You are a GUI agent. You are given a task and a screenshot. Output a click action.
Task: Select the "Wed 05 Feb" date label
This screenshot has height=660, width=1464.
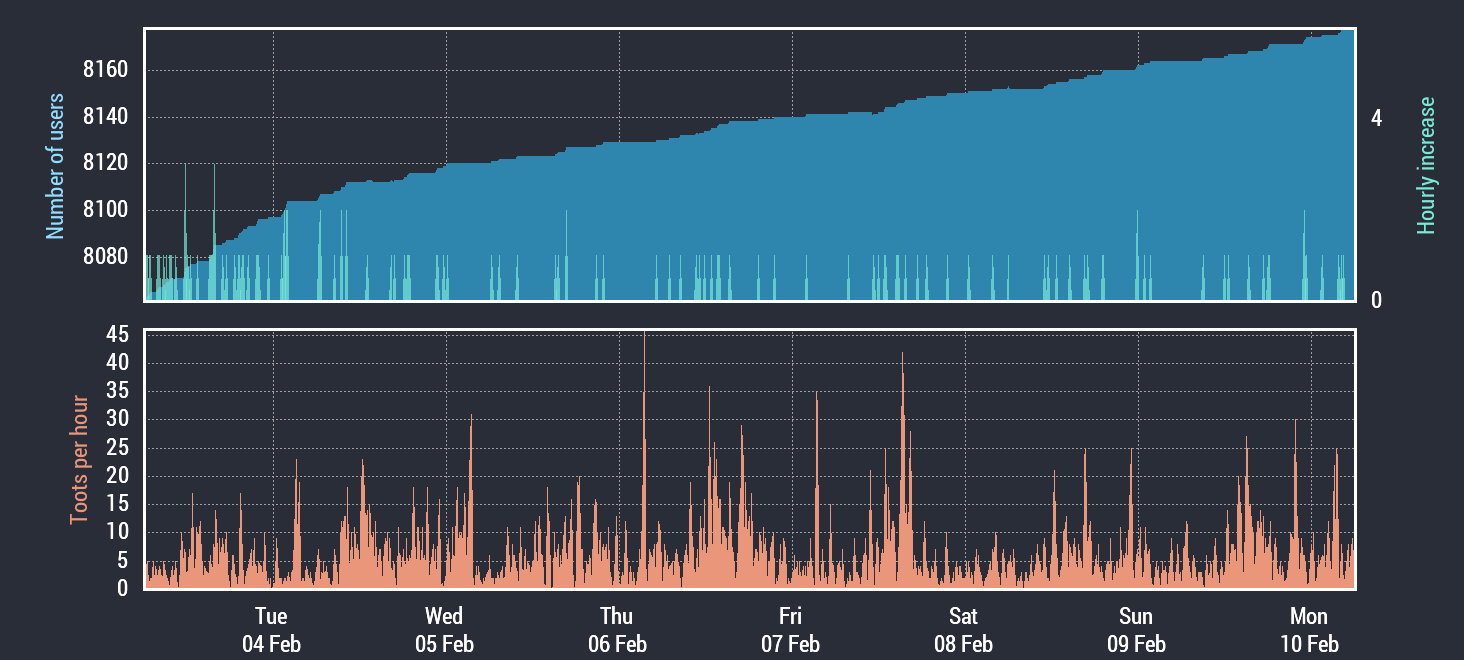click(444, 629)
